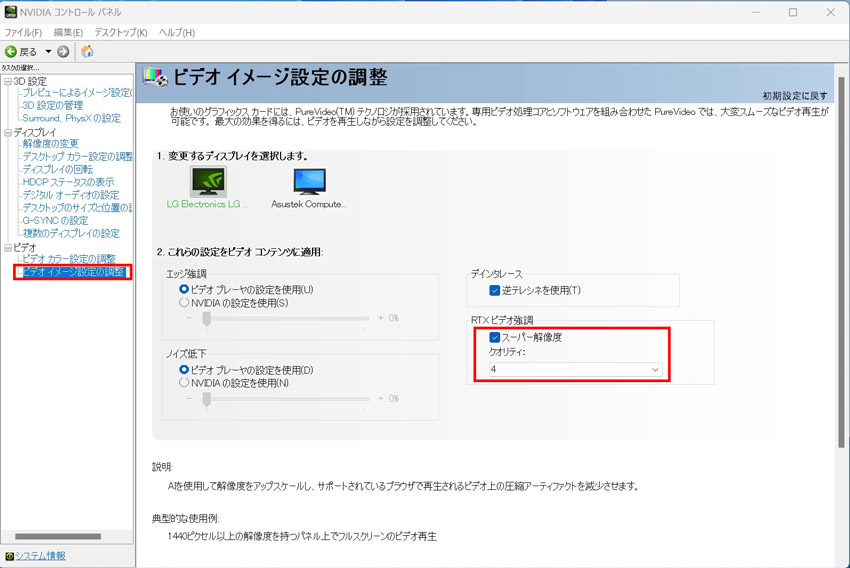Click the noise reduction slider thumb

tap(207, 399)
